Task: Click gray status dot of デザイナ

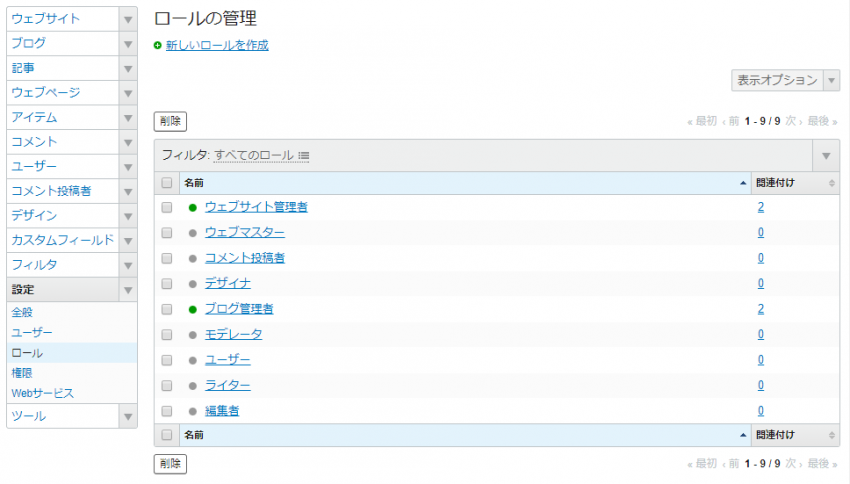Action: coord(192,284)
